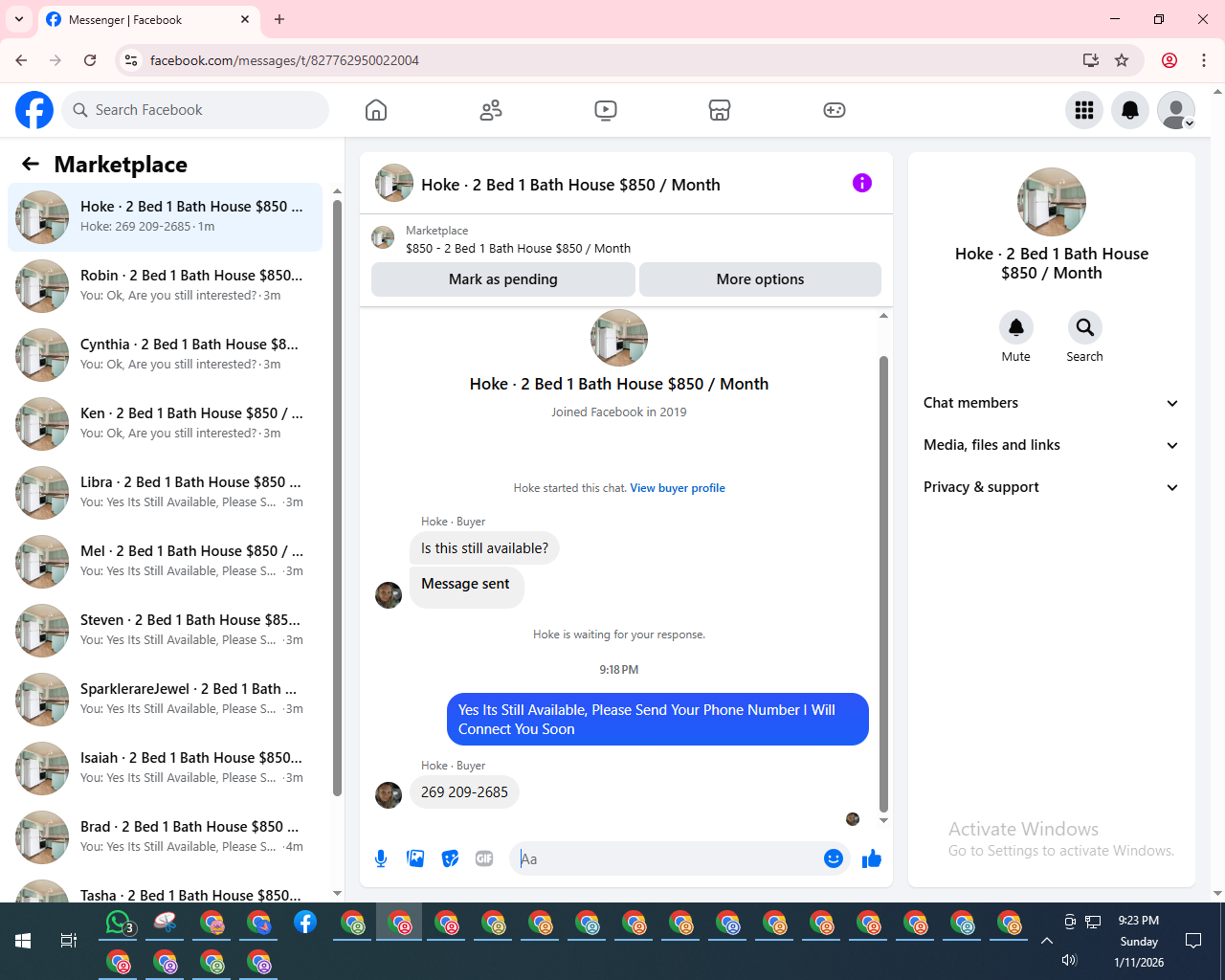Image resolution: width=1225 pixels, height=980 pixels.
Task: Expand the Privacy & support section
Action: point(1051,487)
